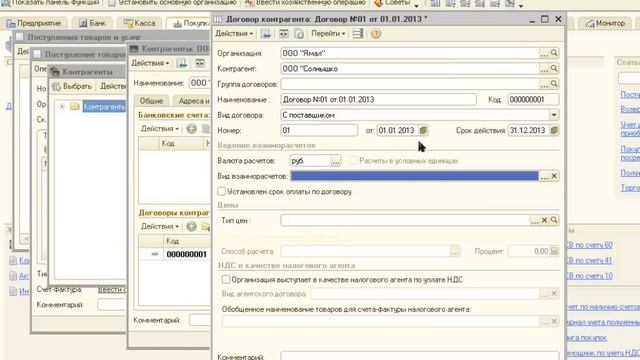Switch to the Касса tab

click(x=139, y=23)
